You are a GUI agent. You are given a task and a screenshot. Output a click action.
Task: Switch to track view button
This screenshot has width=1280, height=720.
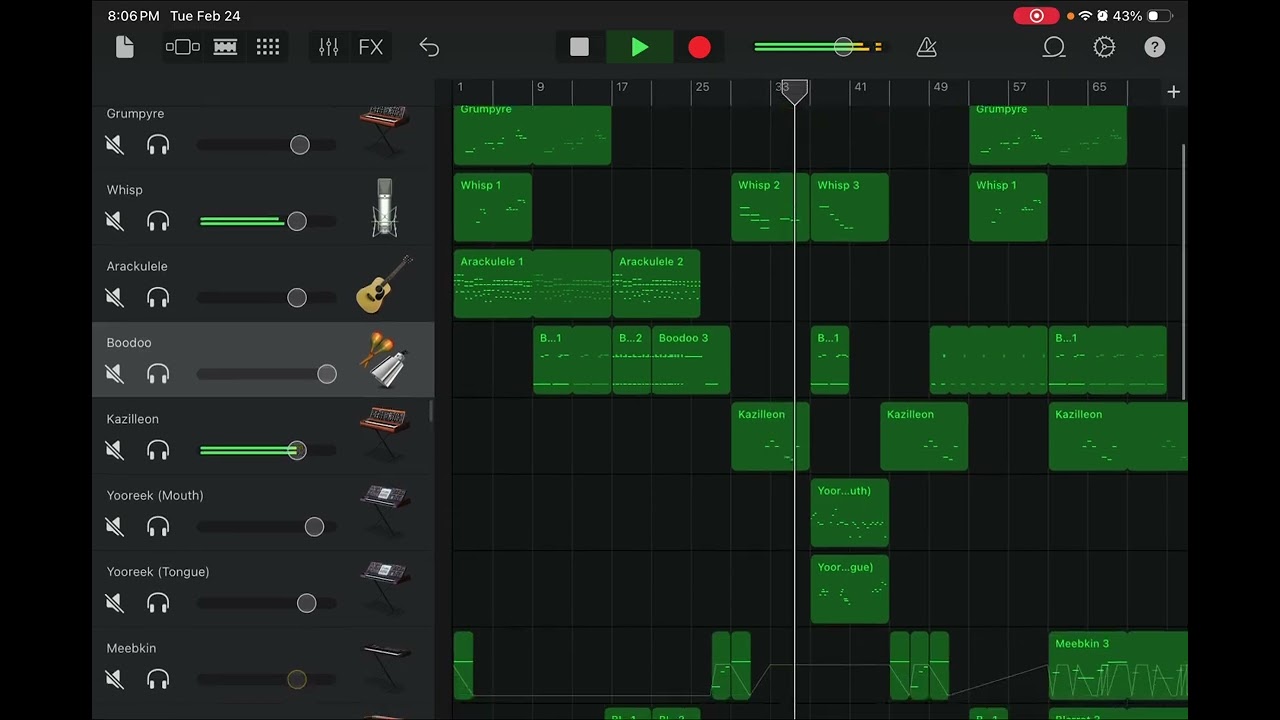[225, 47]
